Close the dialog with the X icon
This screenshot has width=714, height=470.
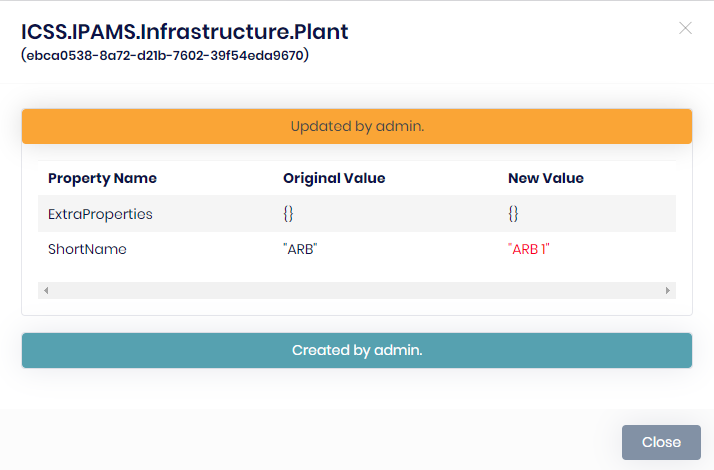pos(685,28)
